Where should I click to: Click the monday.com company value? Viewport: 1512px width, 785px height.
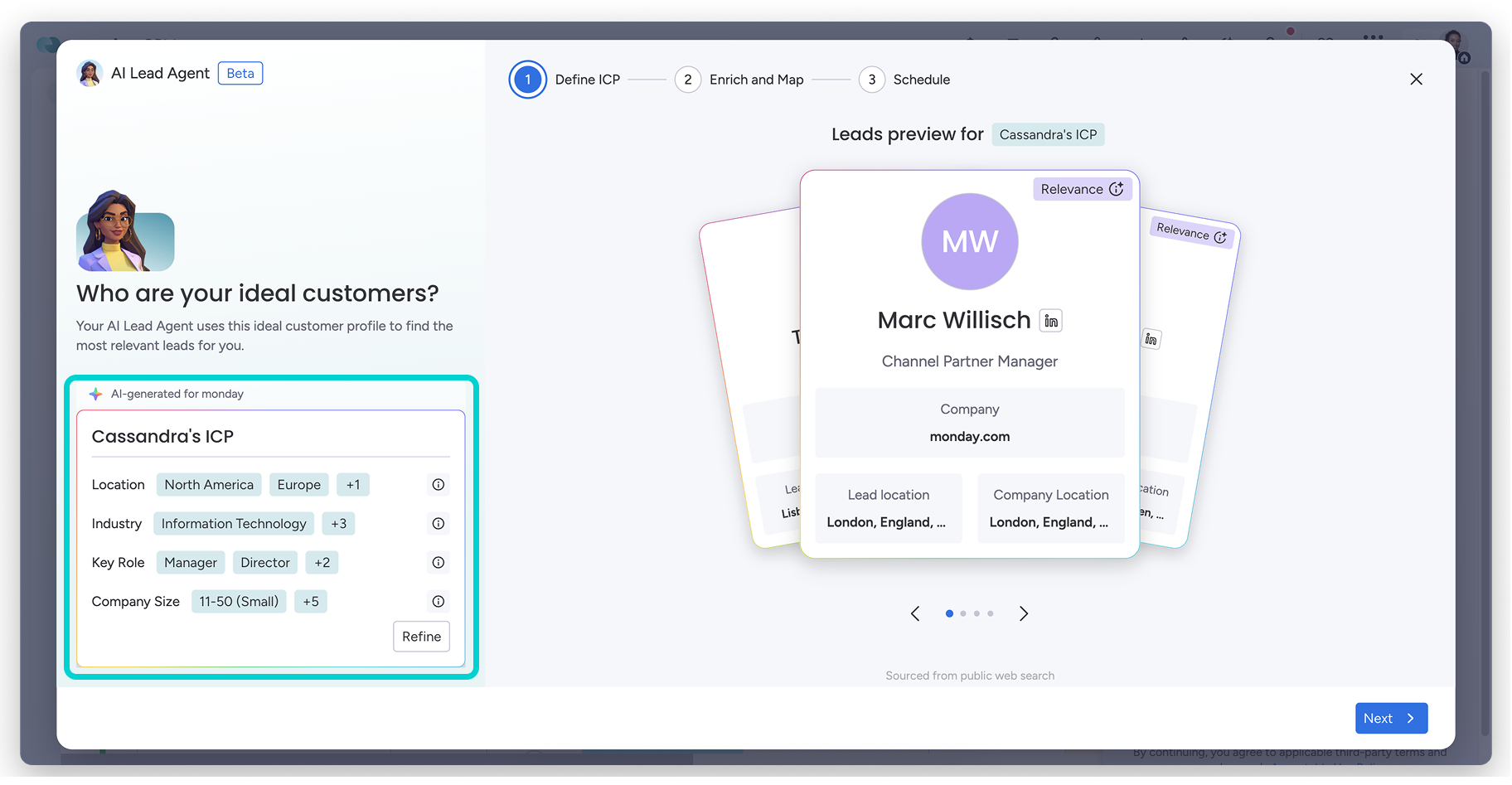(x=970, y=437)
